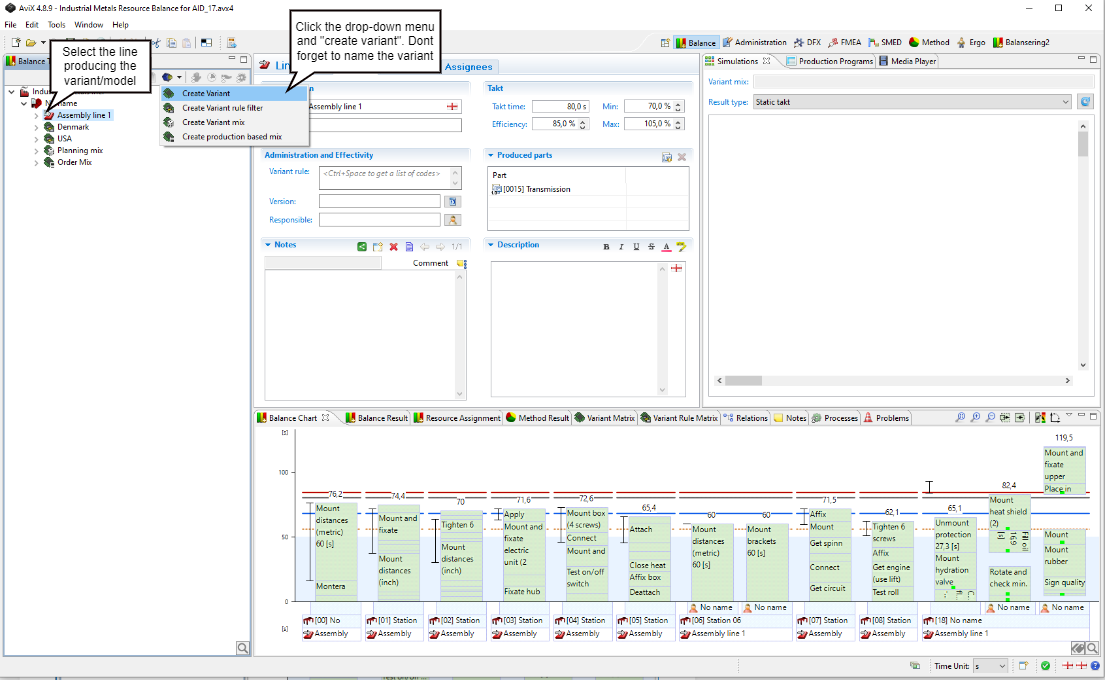Click the magnifier icon under the tree

coord(243,648)
